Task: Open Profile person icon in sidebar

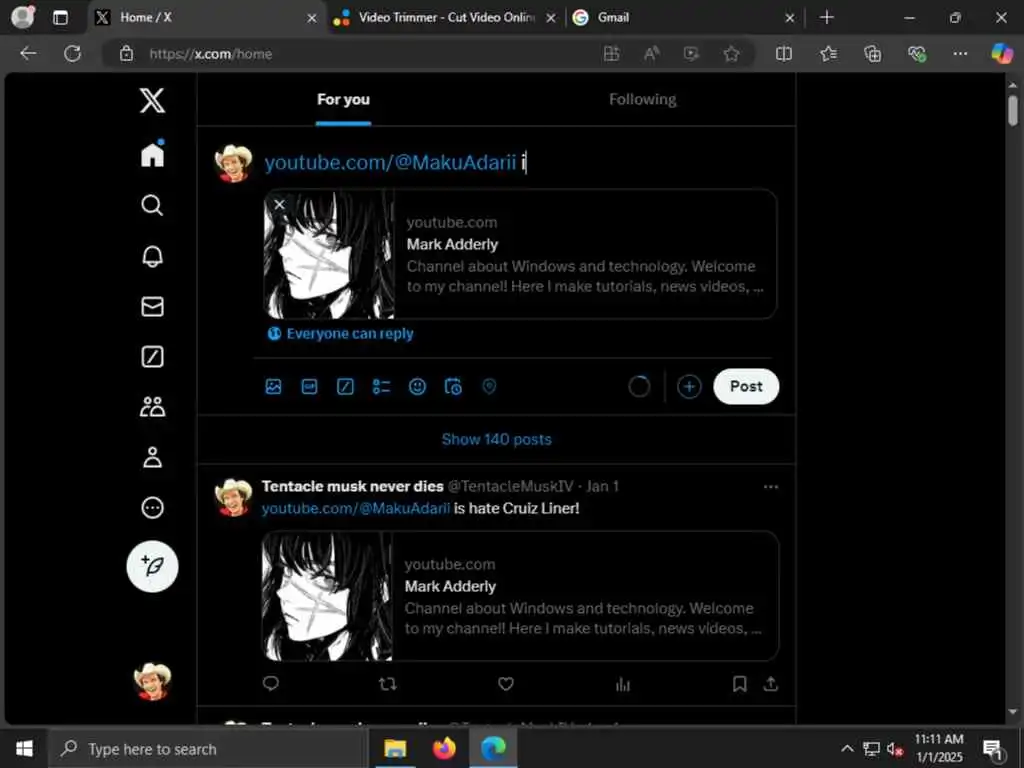Action: [152, 457]
